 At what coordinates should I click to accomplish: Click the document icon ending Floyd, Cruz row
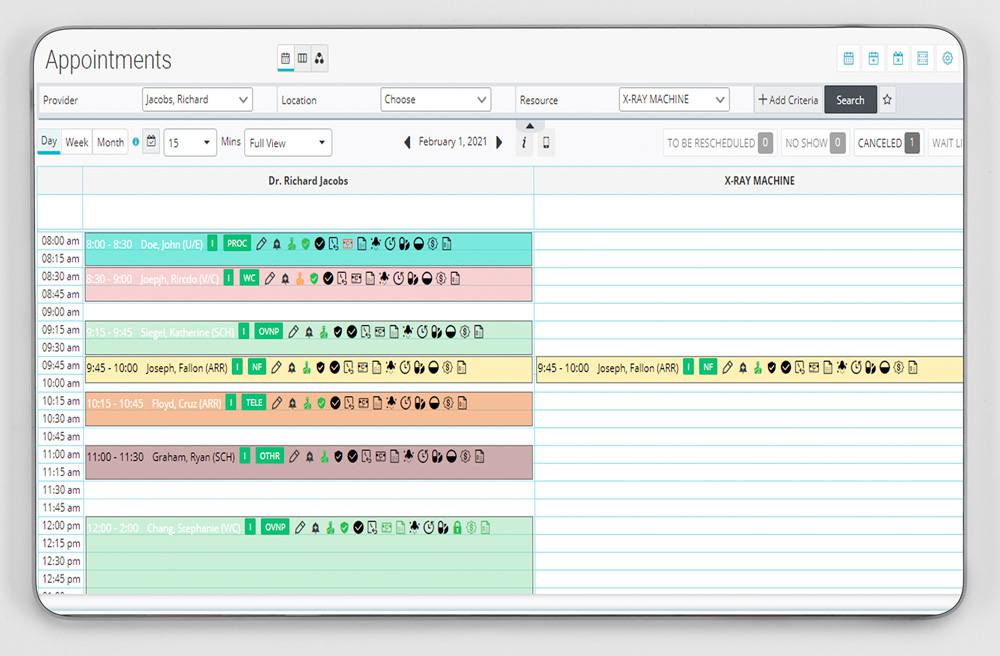point(462,403)
